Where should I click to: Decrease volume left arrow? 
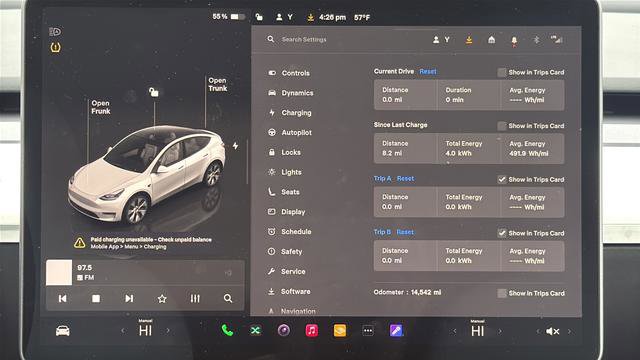pyautogui.click(x=538, y=331)
